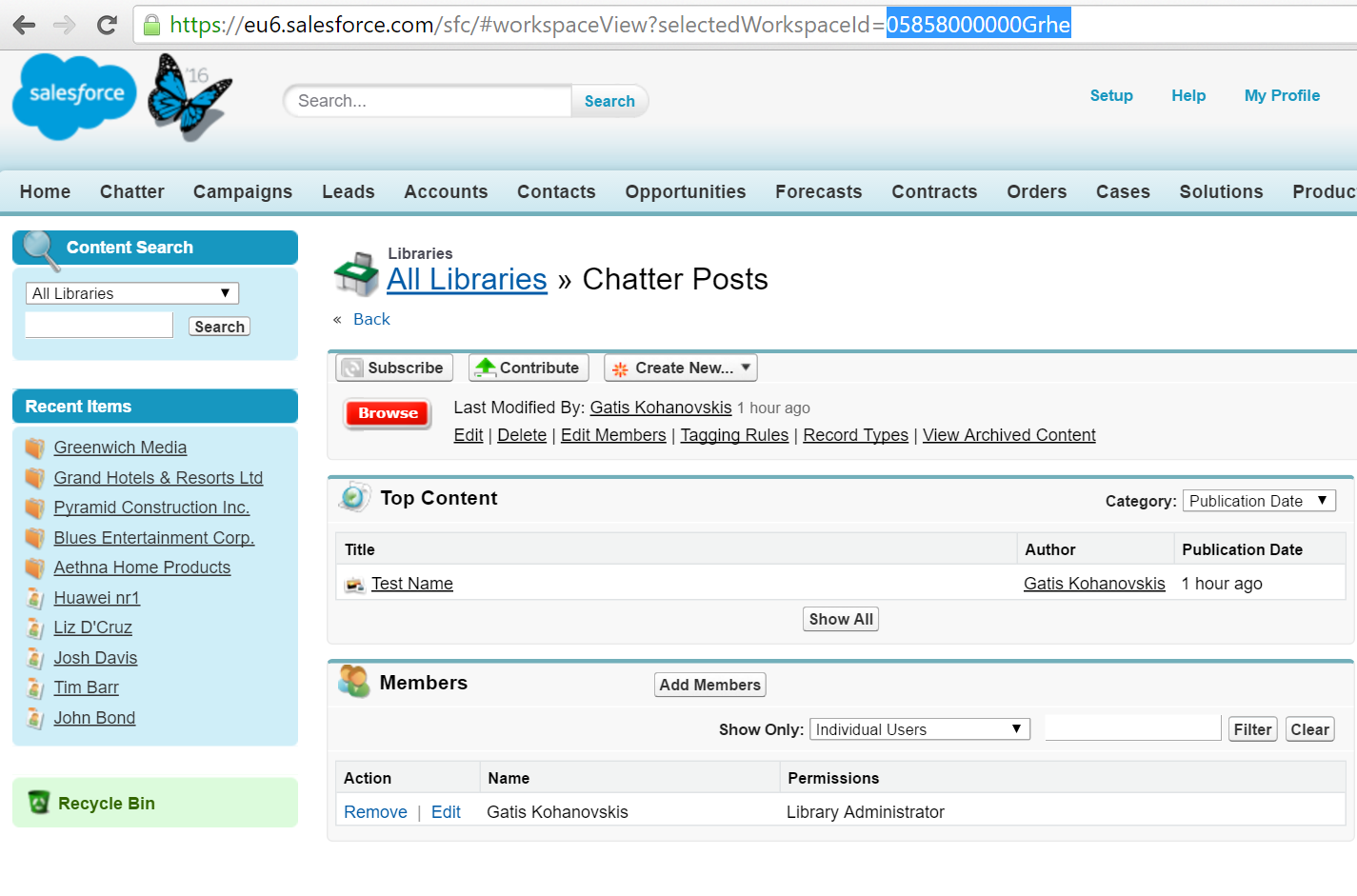The width and height of the screenshot is (1357, 896).
Task: Click the Grand Hotels & Resorts folder icon
Action: 35,478
